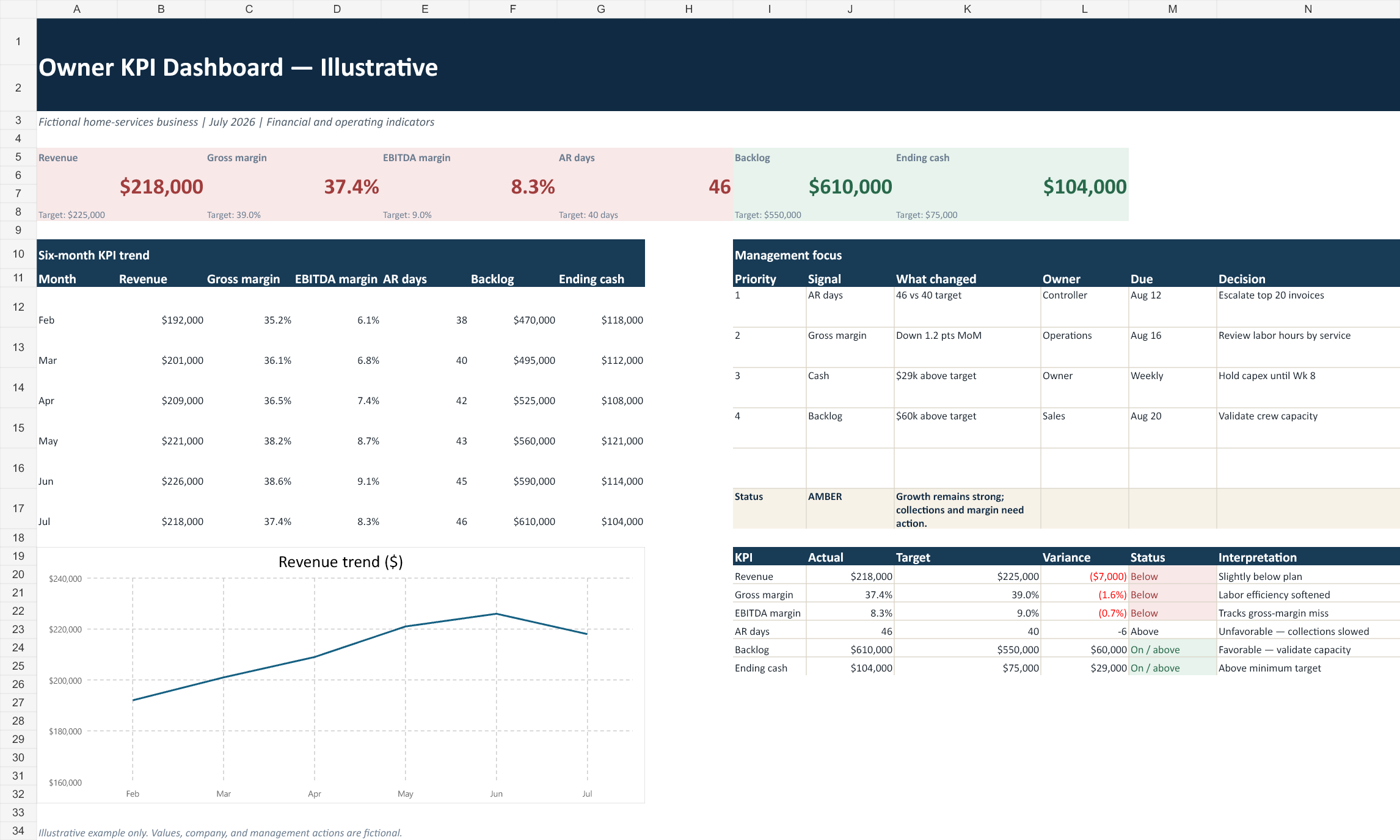
Task: Click the AMBER status cell
Action: click(850, 509)
